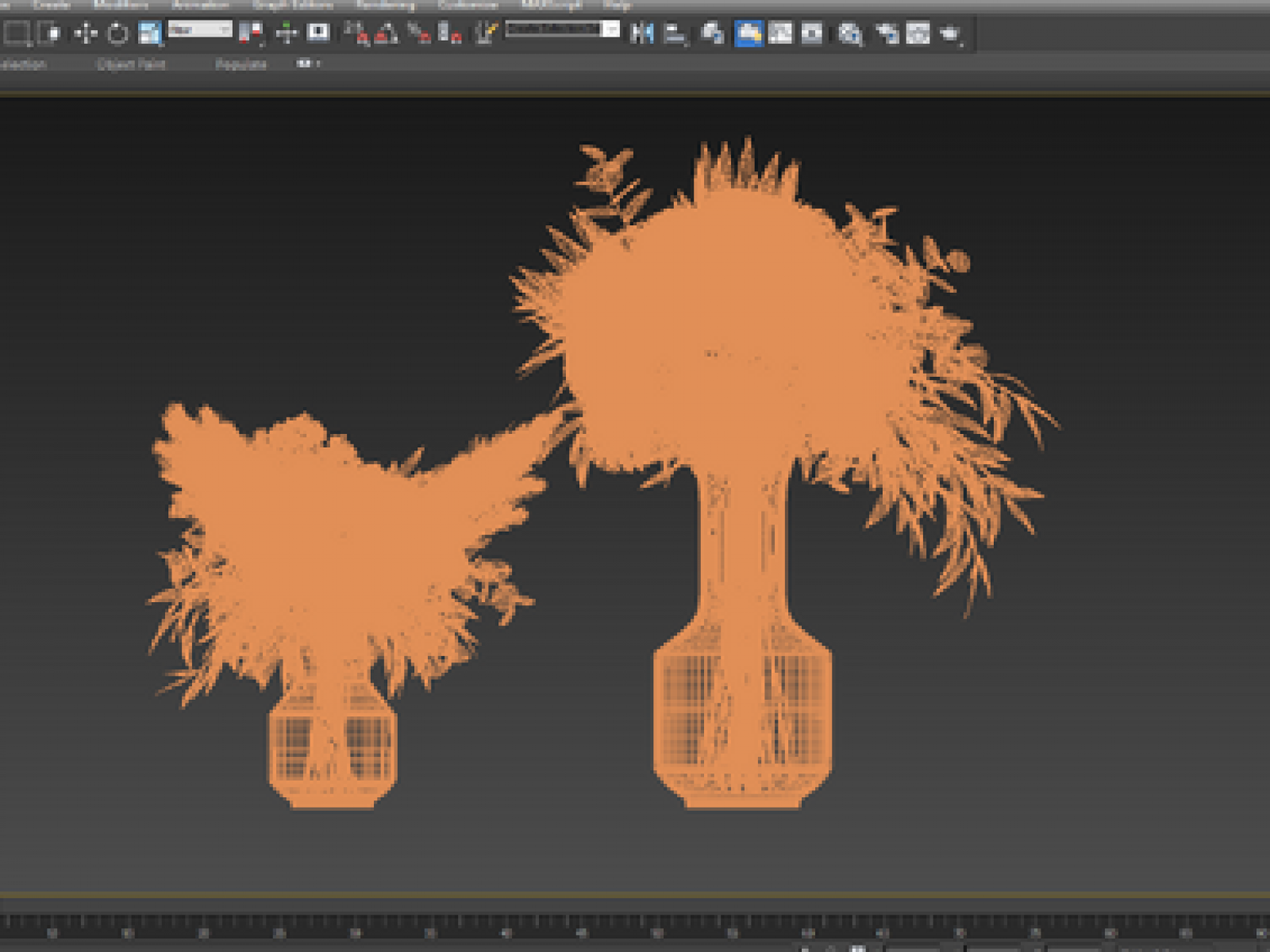Toggle Spinner Snap
The image size is (1270, 952).
pos(450,33)
